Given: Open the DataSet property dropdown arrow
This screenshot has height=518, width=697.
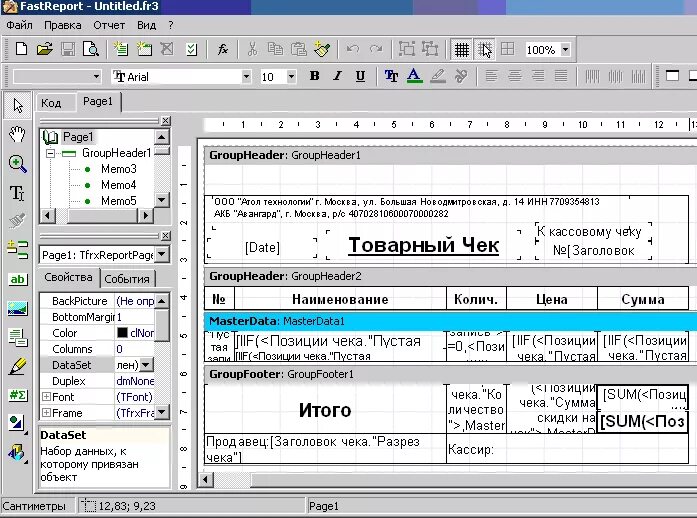Looking at the screenshot, I should (145, 365).
